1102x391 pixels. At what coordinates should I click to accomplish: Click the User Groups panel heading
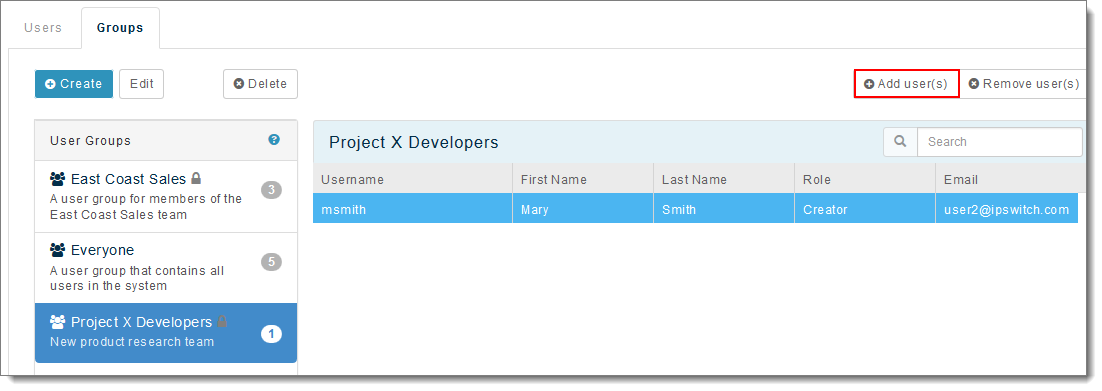91,141
